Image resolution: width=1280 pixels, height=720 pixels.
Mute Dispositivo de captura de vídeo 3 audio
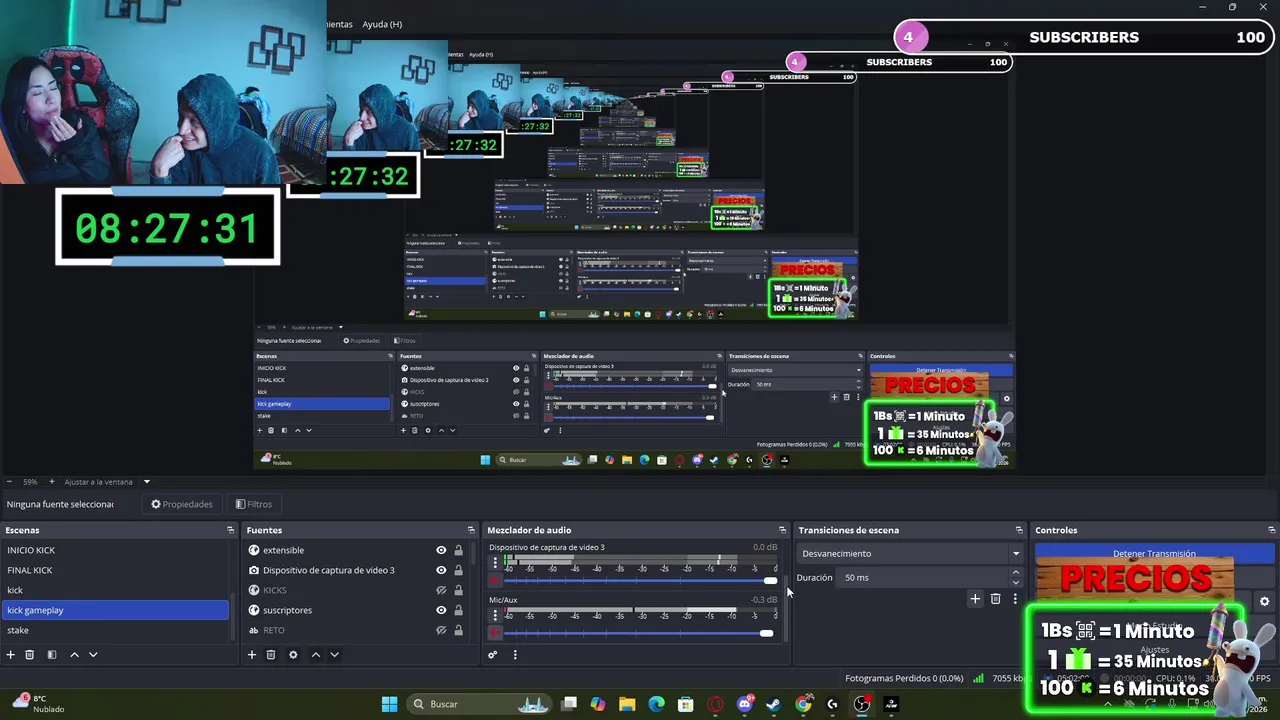(494, 580)
